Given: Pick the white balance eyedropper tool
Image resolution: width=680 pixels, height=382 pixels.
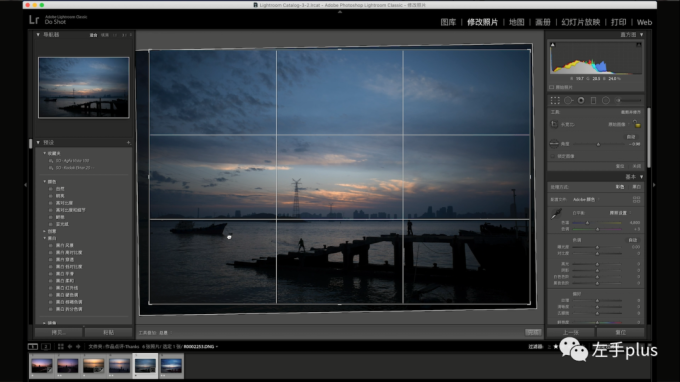Looking at the screenshot, I should 556,214.
